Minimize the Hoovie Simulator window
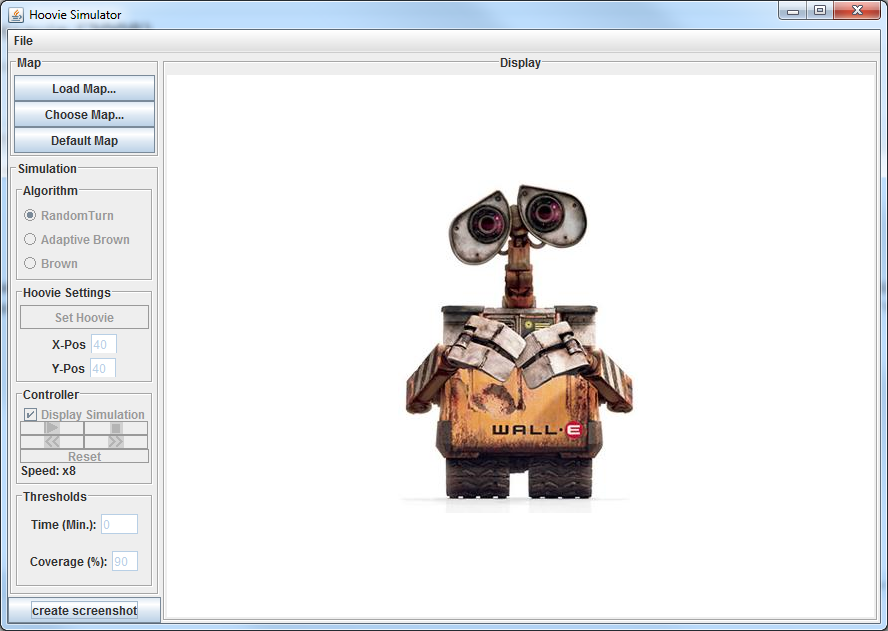888x631 pixels. coord(793,11)
